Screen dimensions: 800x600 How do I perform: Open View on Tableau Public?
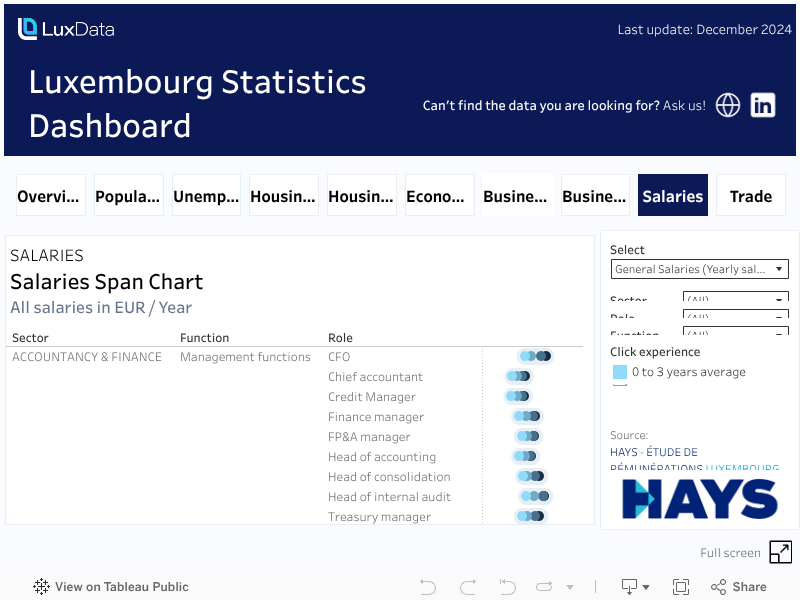pos(111,587)
